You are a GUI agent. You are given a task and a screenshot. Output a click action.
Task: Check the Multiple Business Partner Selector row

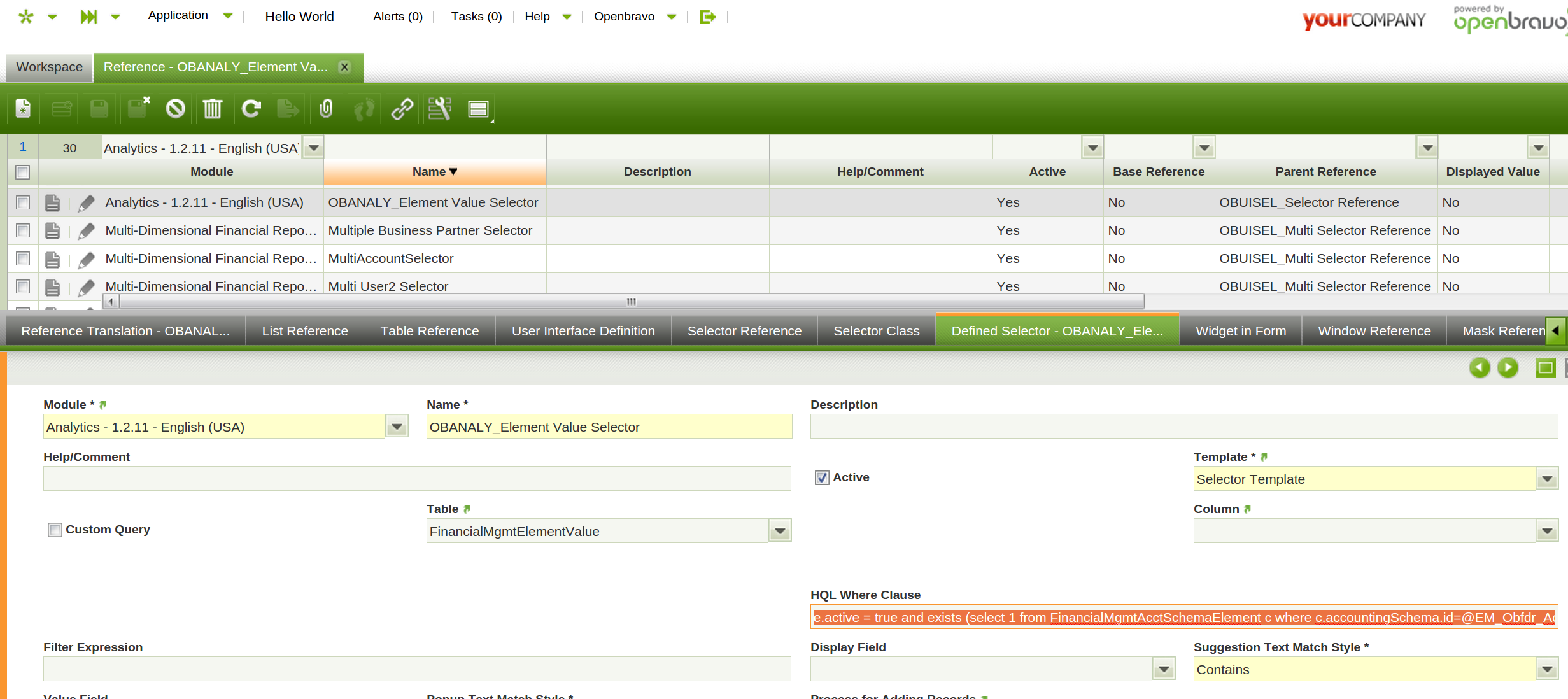pos(23,230)
